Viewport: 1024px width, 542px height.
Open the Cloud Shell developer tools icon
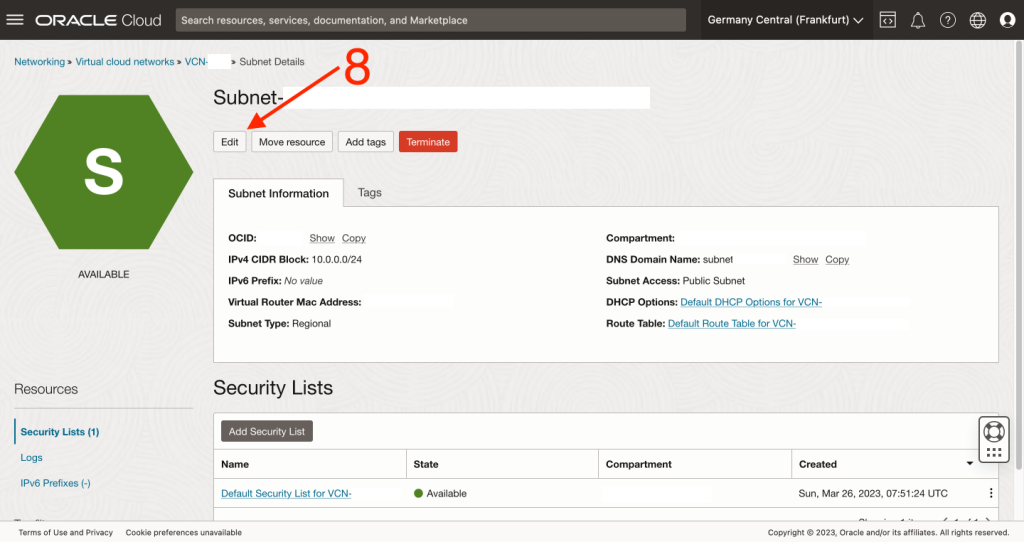tap(887, 20)
